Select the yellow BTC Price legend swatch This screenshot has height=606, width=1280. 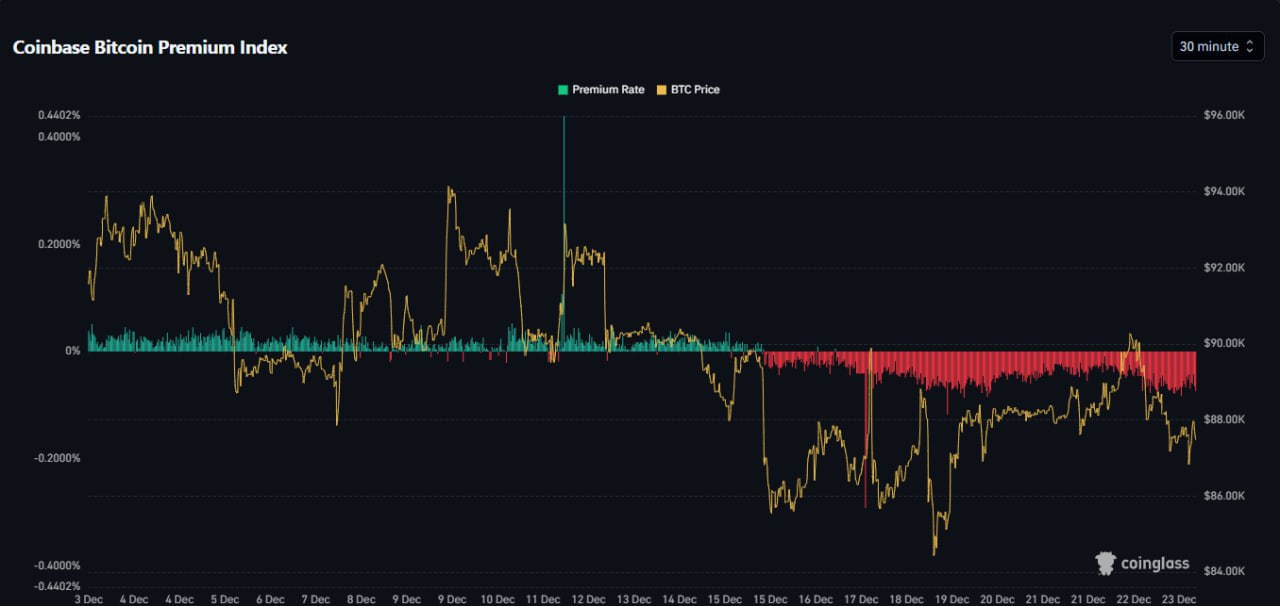662,89
